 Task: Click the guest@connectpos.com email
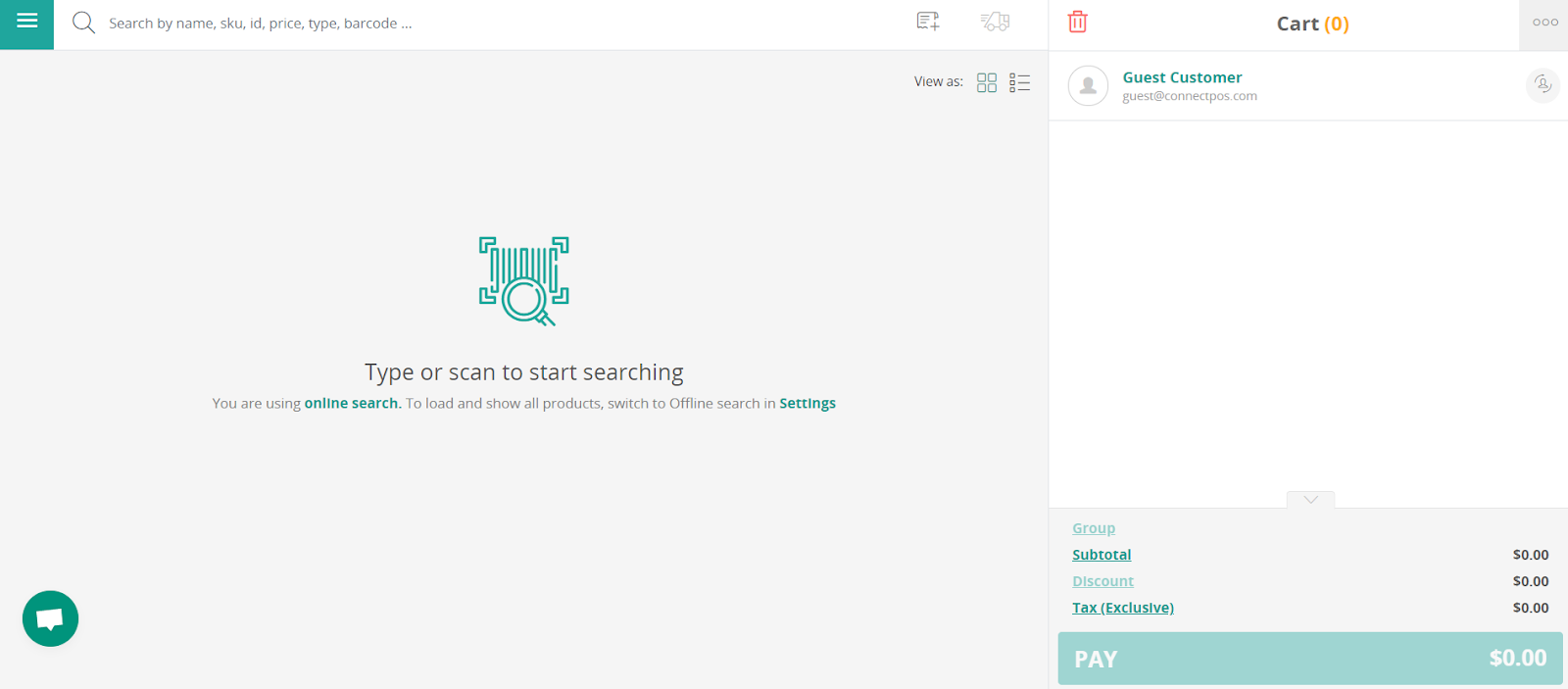[1190, 96]
